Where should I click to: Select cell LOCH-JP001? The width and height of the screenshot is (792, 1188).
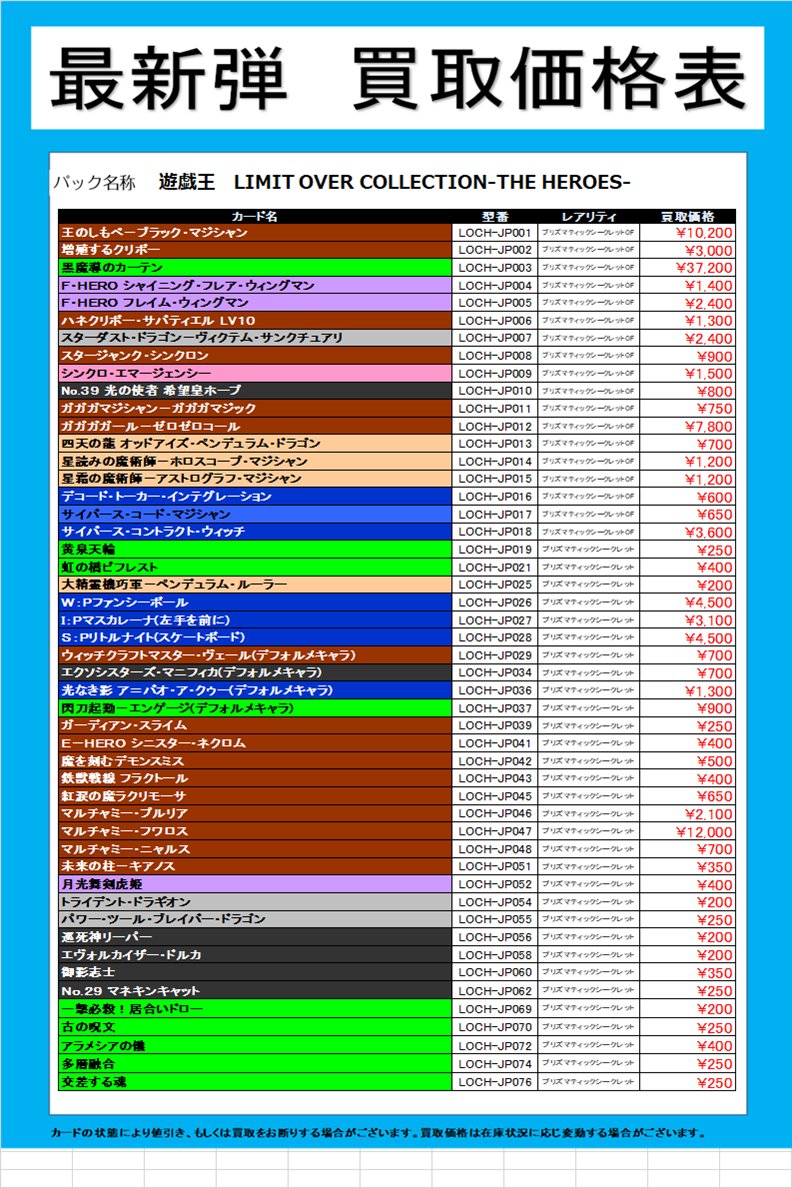coord(495,233)
